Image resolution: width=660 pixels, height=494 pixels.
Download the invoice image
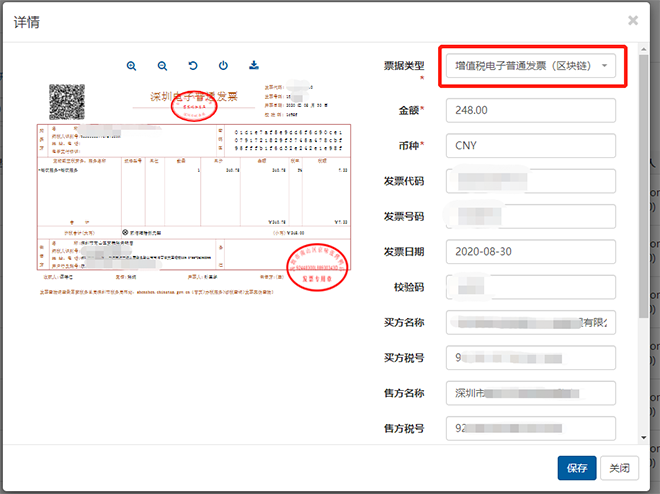click(254, 65)
